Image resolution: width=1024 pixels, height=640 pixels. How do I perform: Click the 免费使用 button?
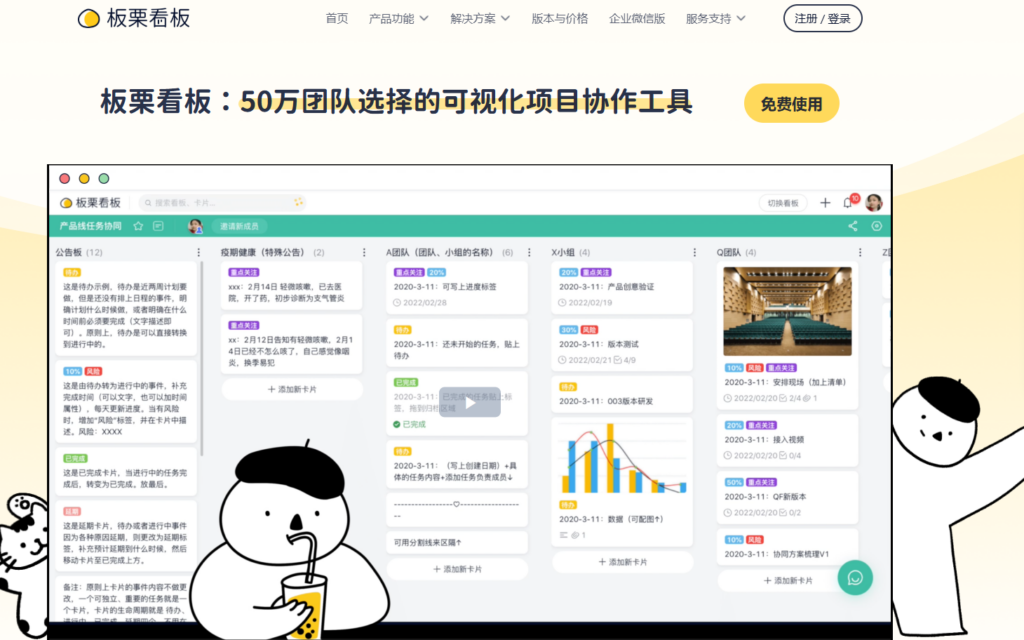pyautogui.click(x=791, y=103)
